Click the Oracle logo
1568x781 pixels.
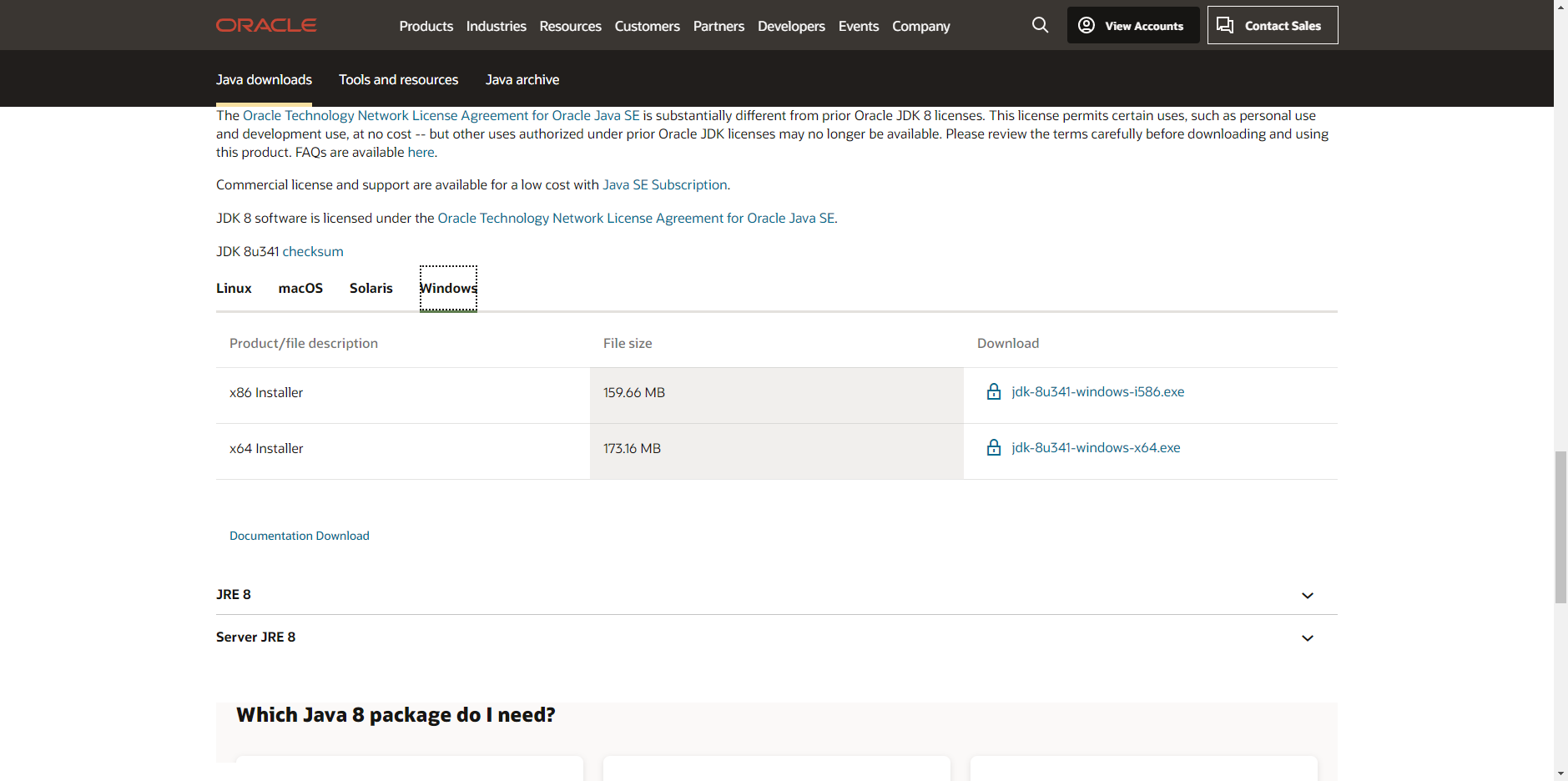coord(266,25)
